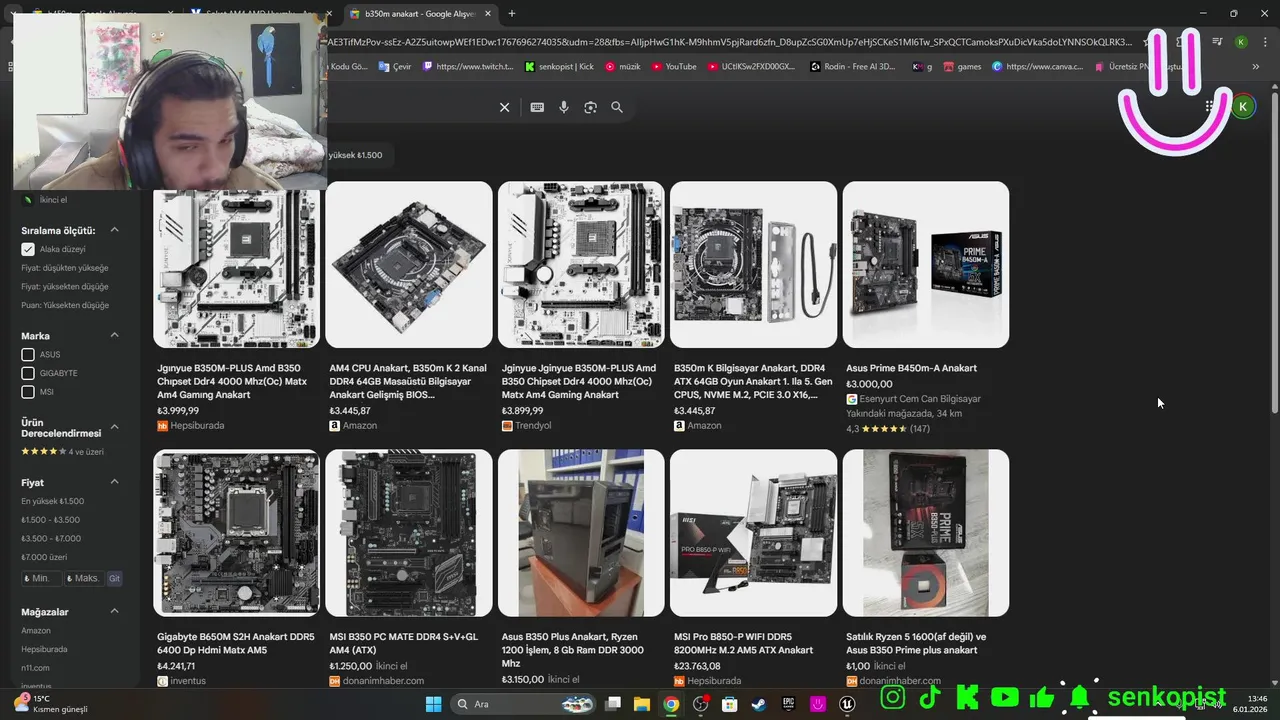Image resolution: width=1280 pixels, height=720 pixels.
Task: Launch Unreal Engine from the taskbar
Action: click(847, 704)
